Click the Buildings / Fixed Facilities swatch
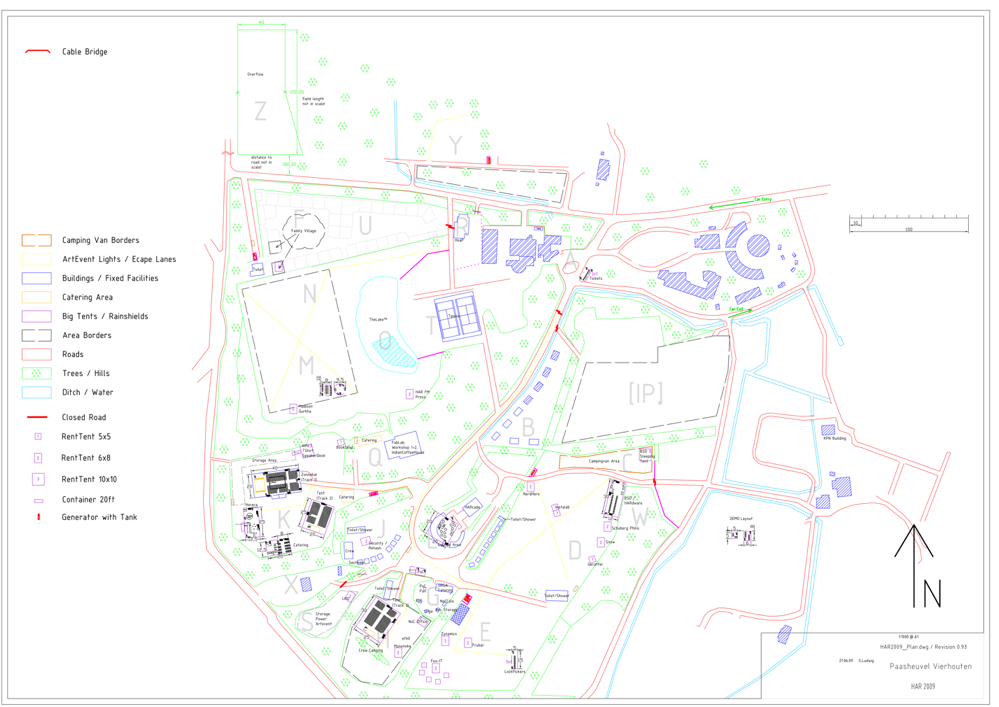This screenshot has width=999, height=707. pyautogui.click(x=37, y=278)
